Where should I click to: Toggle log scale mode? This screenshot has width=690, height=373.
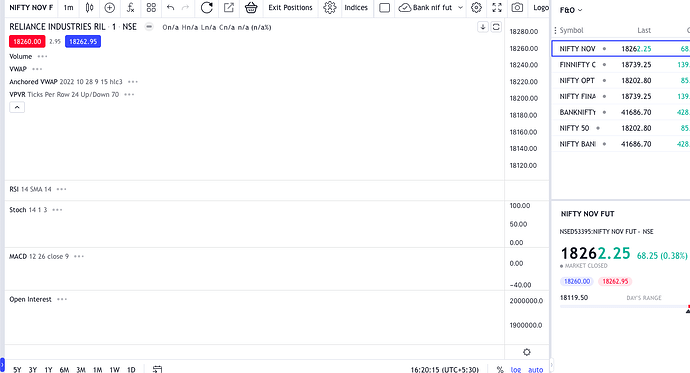coord(516,369)
